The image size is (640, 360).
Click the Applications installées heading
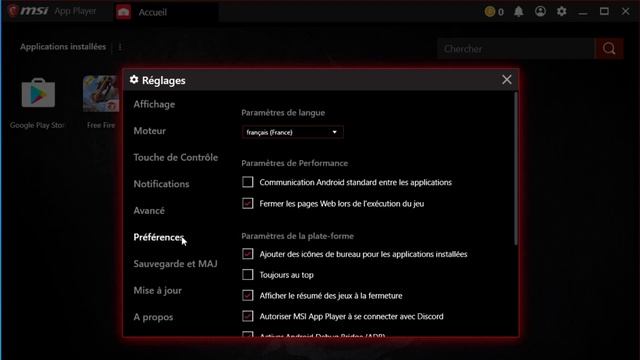(63, 47)
